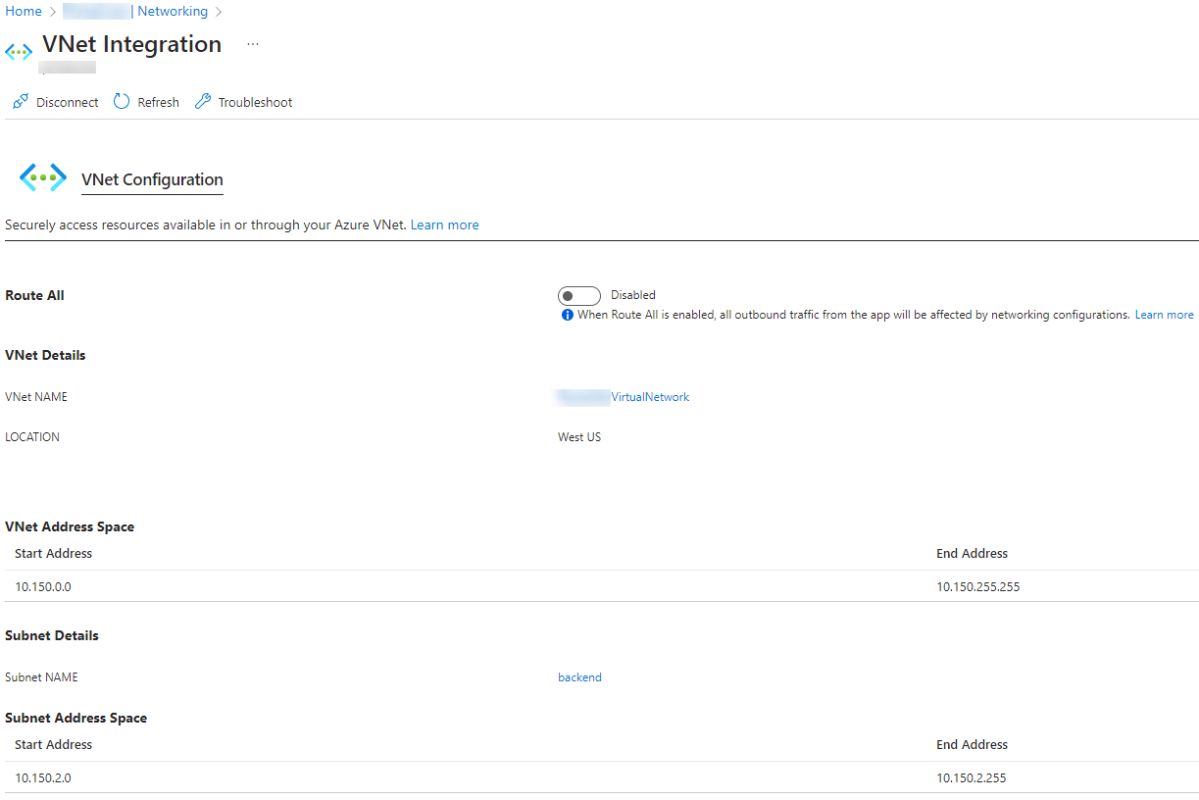The width and height of the screenshot is (1199, 800).
Task: Click the VNet icon beside the page title
Action: [x=18, y=52]
